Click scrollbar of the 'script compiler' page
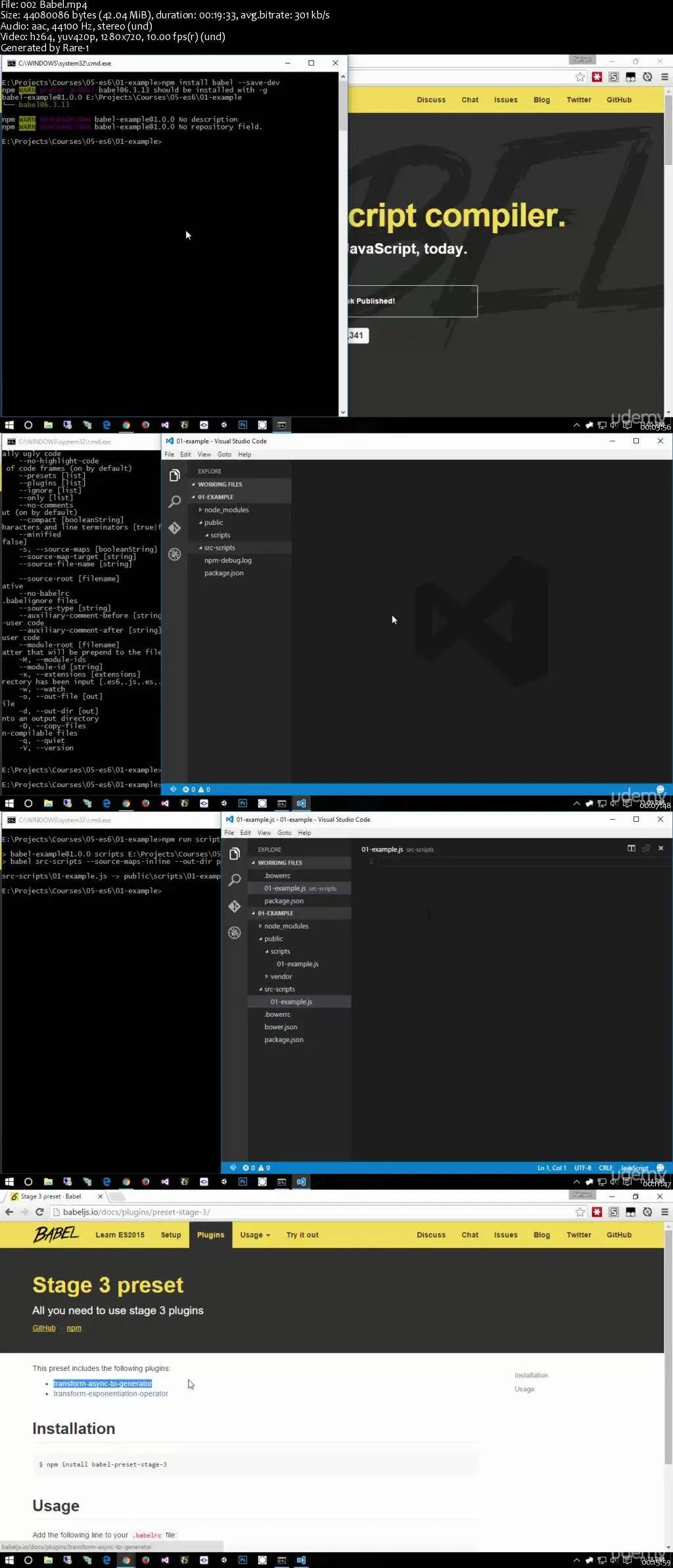 (668, 130)
